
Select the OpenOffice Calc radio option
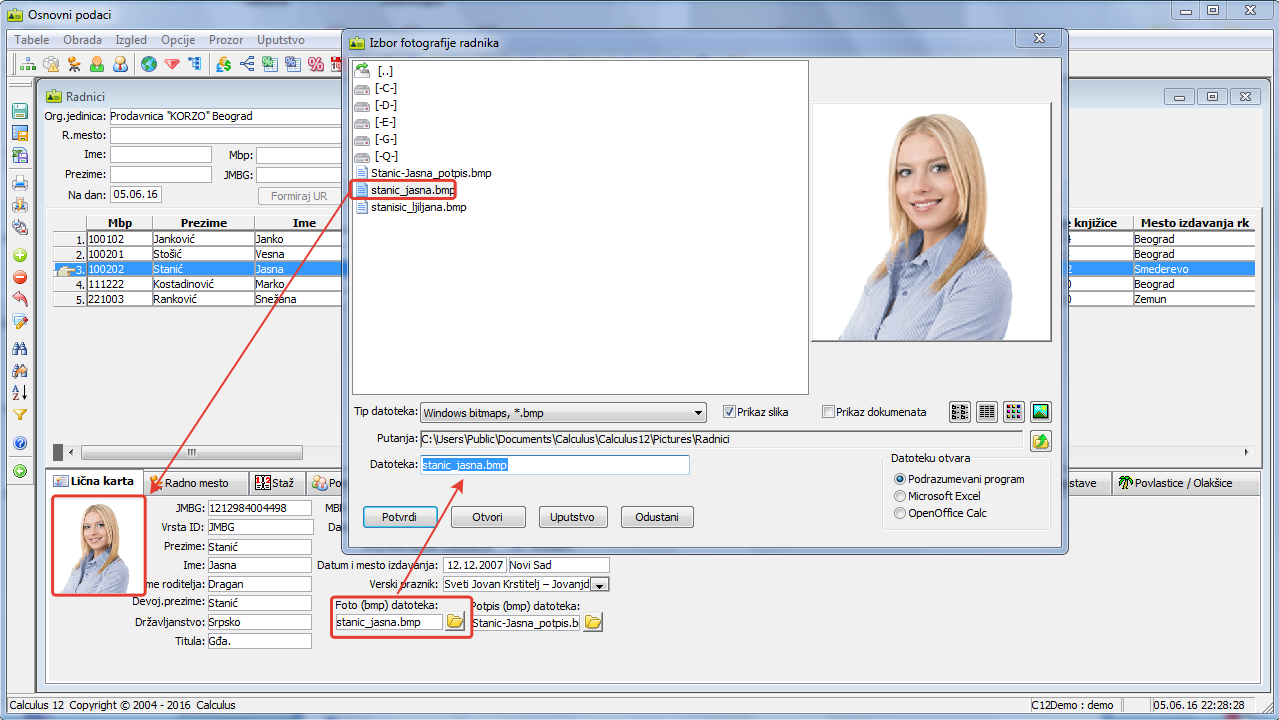tap(900, 513)
